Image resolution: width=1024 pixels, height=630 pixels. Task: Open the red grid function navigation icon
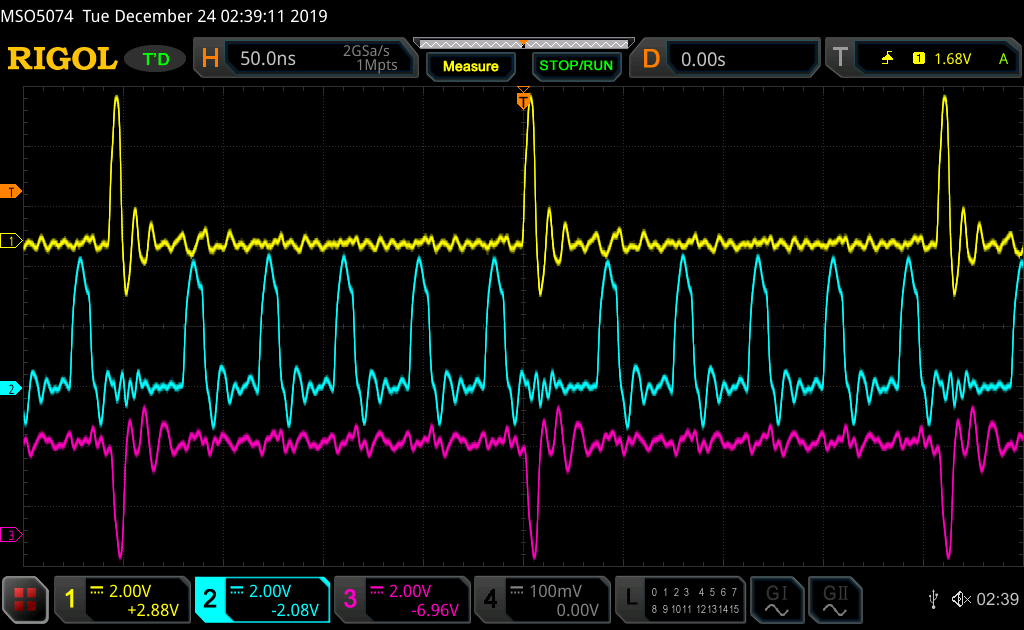click(25, 599)
